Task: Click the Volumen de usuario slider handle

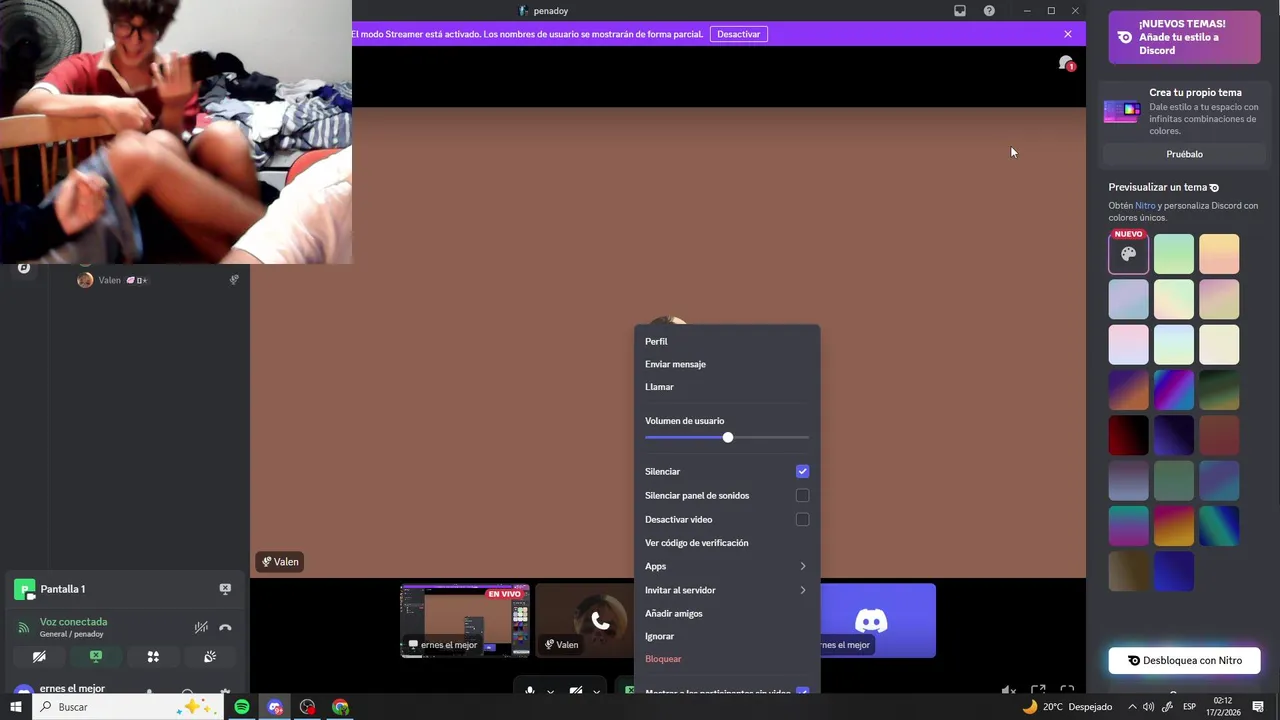Action: [728, 438]
